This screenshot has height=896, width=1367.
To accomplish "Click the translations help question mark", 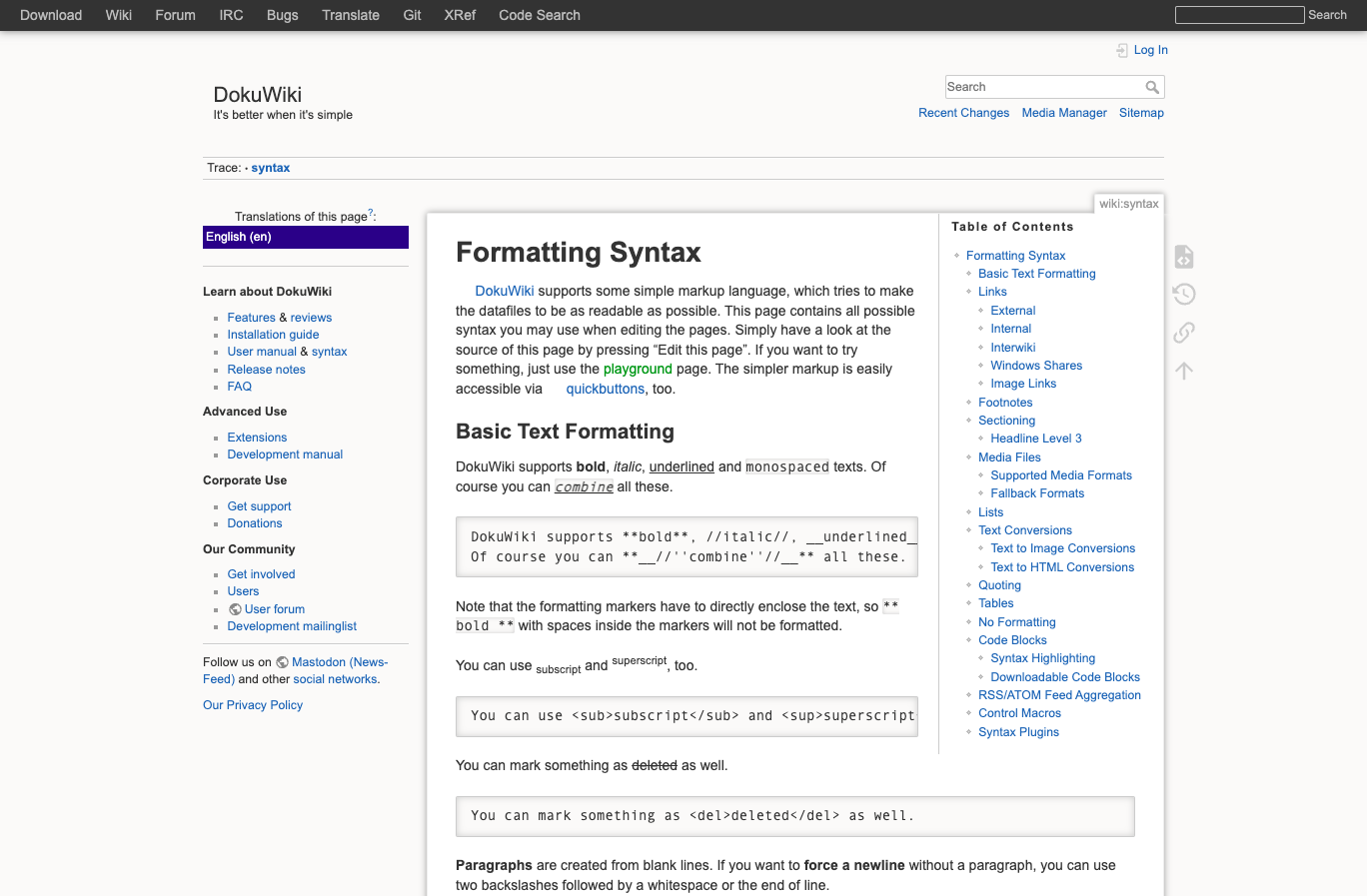I will click(x=371, y=213).
